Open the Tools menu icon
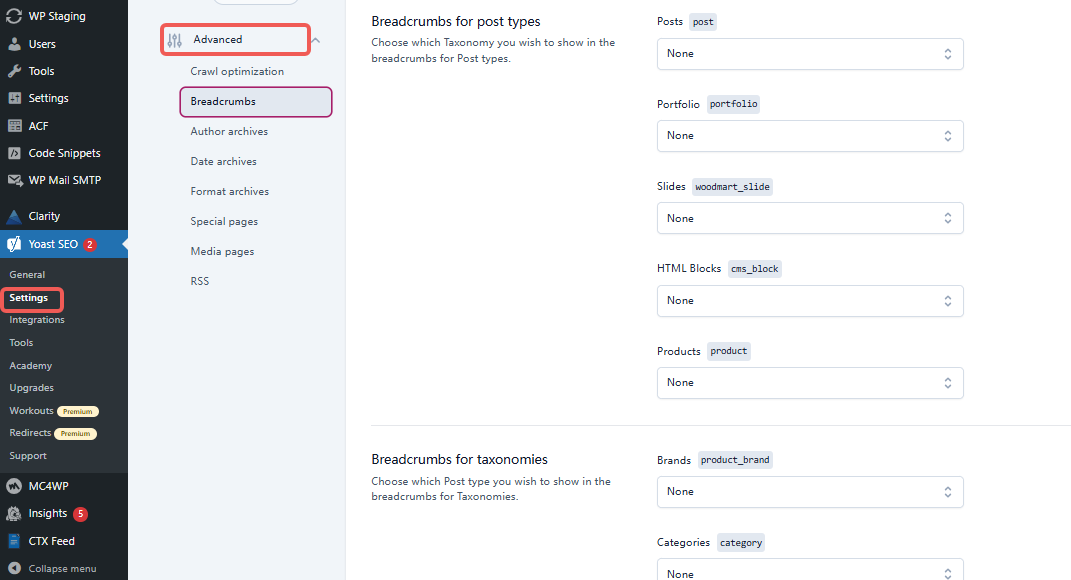 (x=14, y=70)
